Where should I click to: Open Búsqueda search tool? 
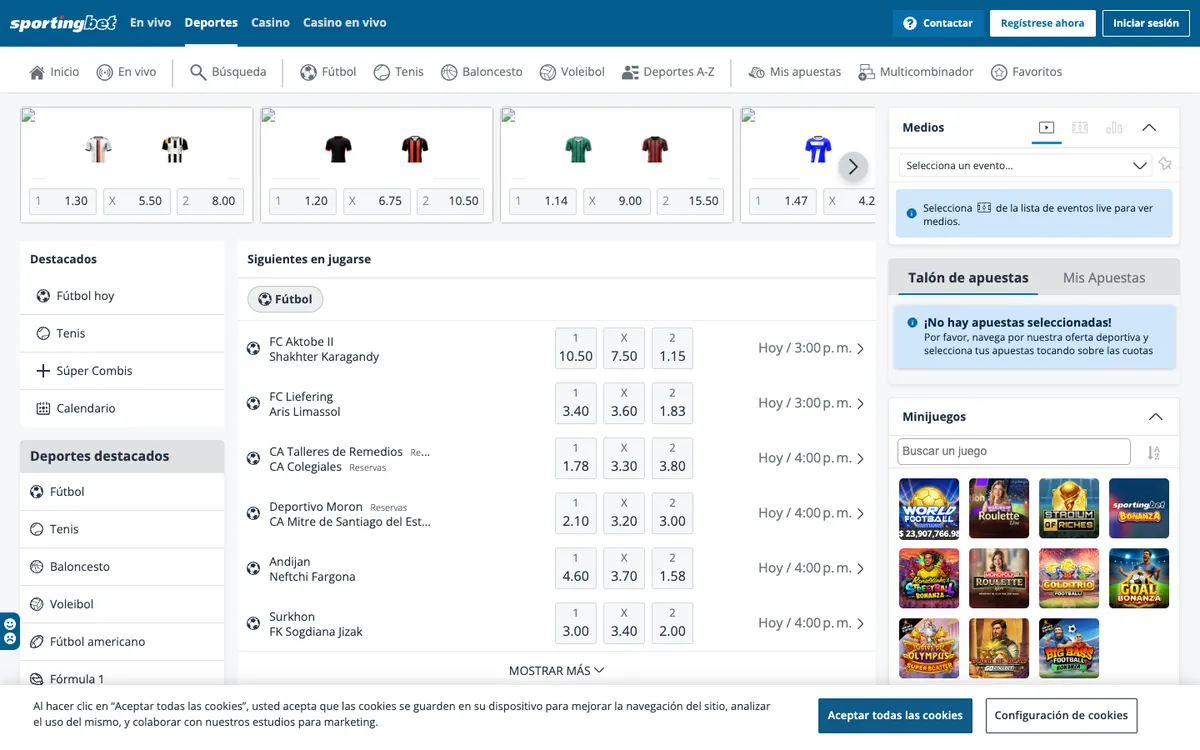[228, 72]
